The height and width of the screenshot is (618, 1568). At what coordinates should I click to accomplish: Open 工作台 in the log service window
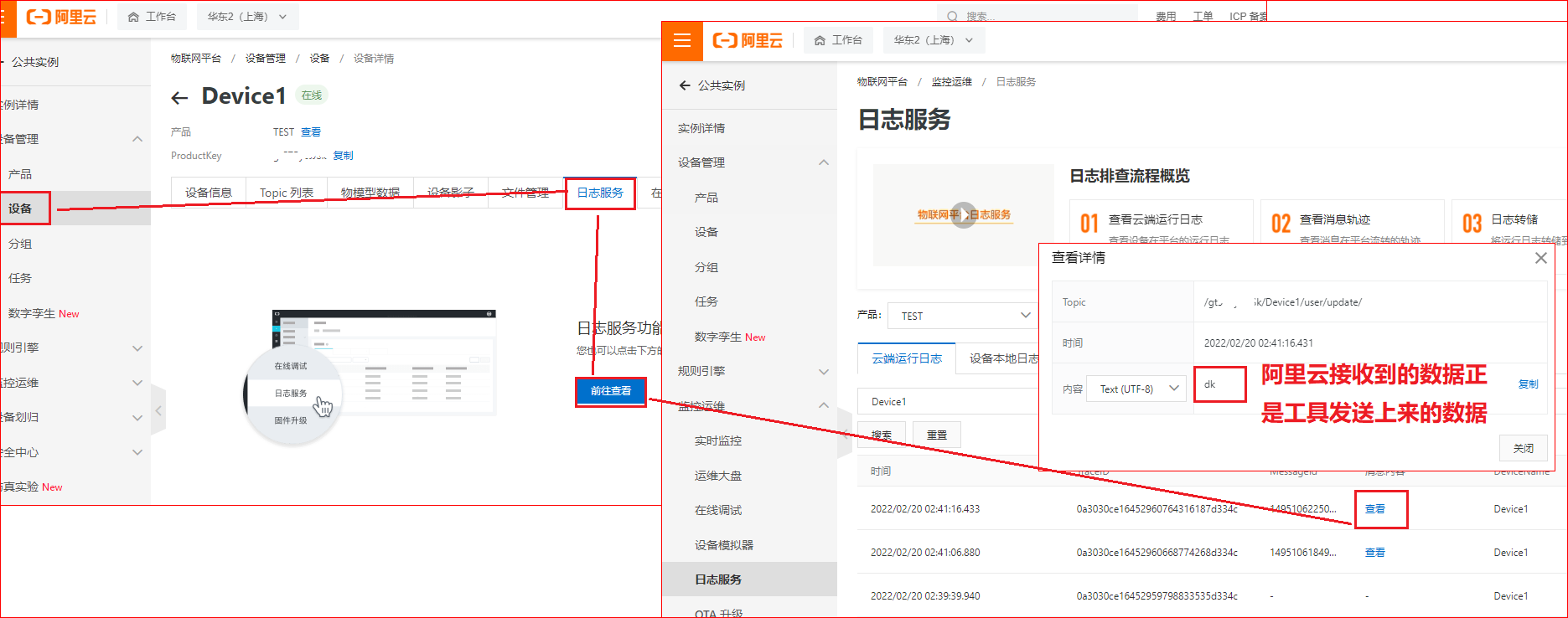838,40
